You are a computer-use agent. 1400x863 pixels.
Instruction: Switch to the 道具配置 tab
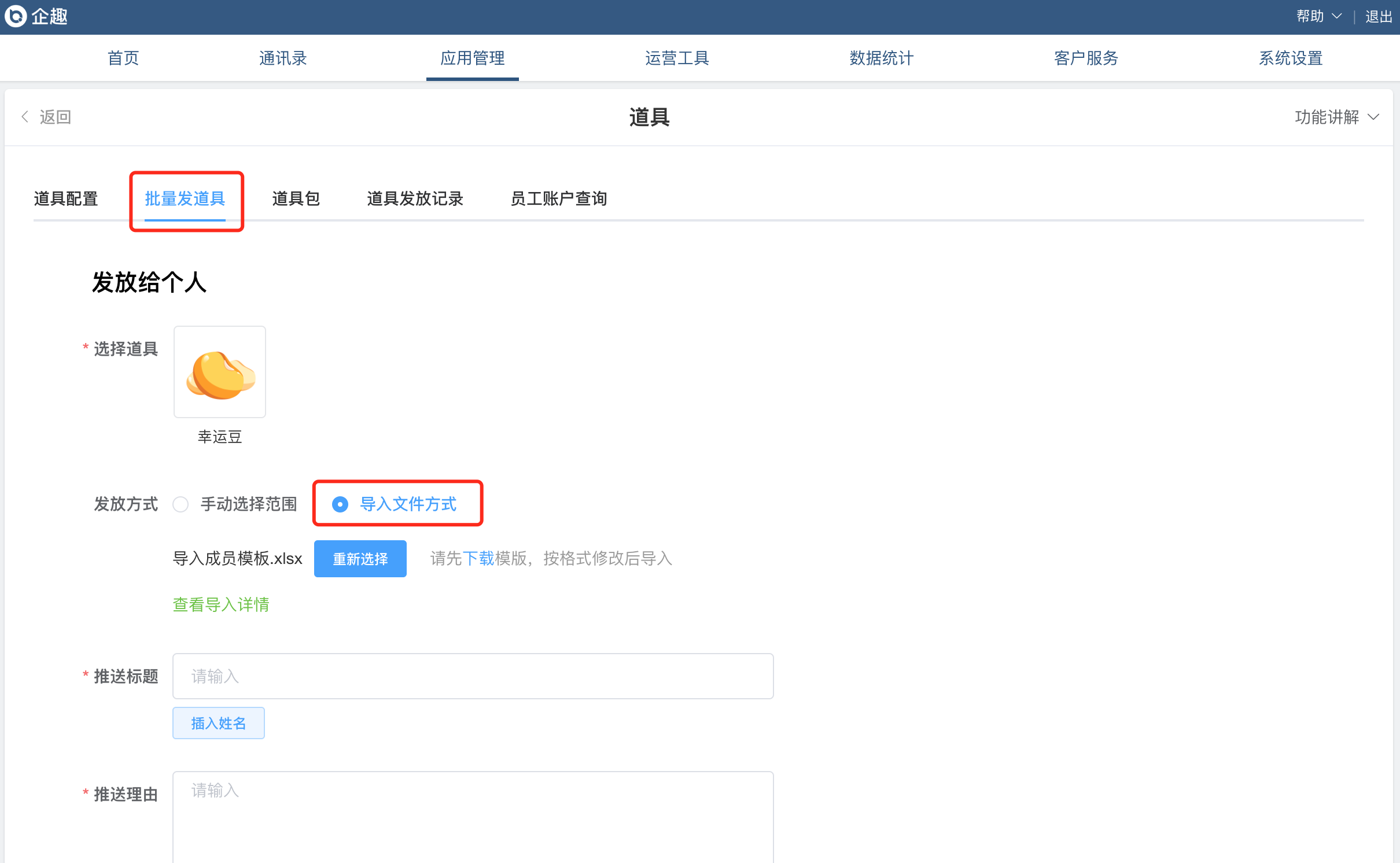[65, 198]
